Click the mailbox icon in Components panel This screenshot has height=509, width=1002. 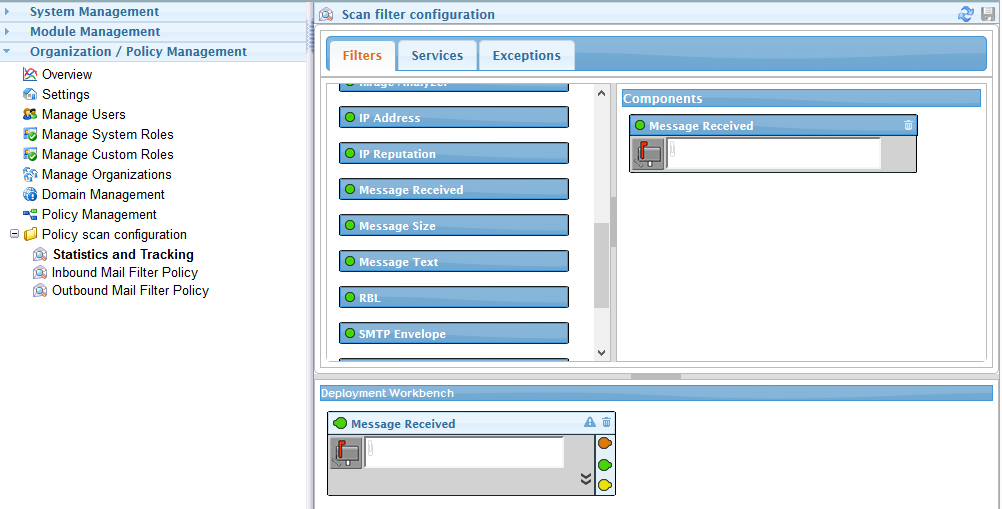649,154
